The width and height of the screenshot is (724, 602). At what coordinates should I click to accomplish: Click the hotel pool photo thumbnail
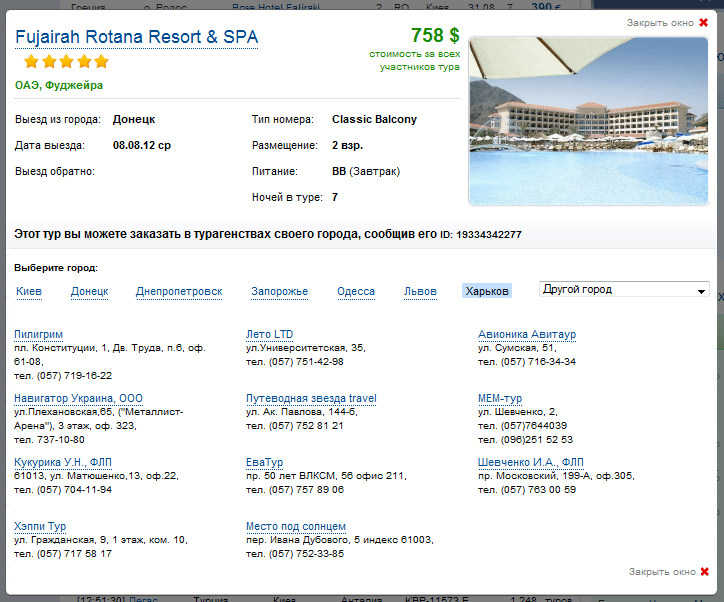pos(588,121)
